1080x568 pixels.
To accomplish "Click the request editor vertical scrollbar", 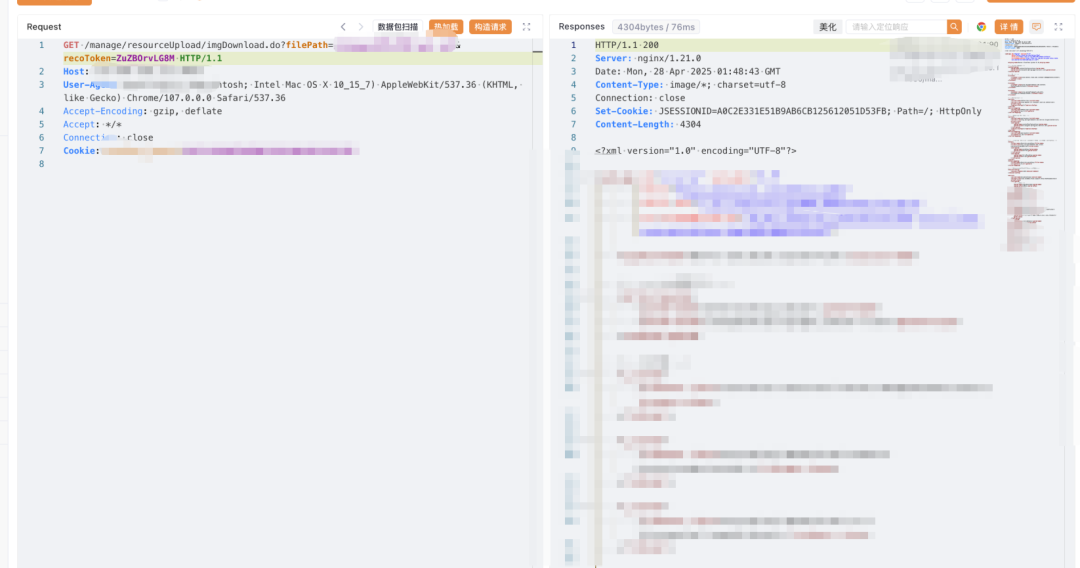I will coord(537,303).
